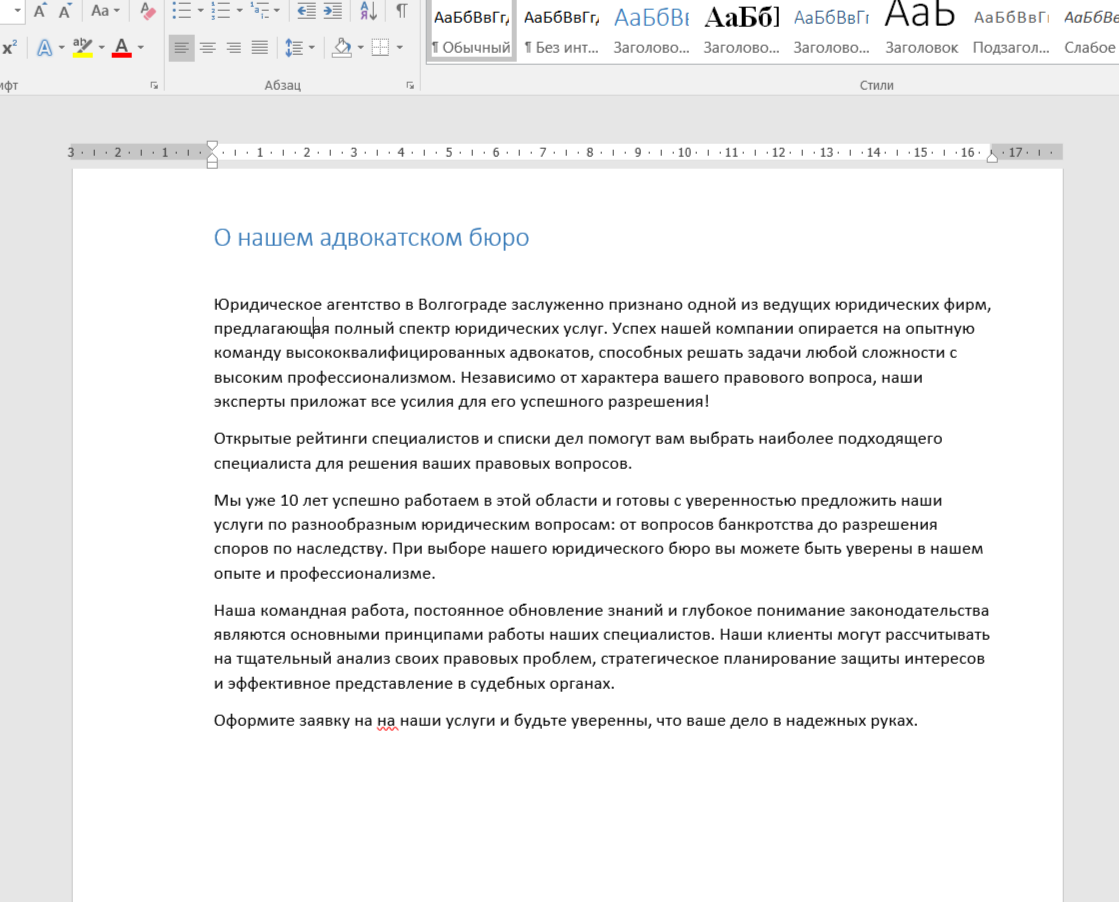Click the first line indent marker on ruler
Image resolution: width=1119 pixels, height=902 pixels.
click(212, 146)
